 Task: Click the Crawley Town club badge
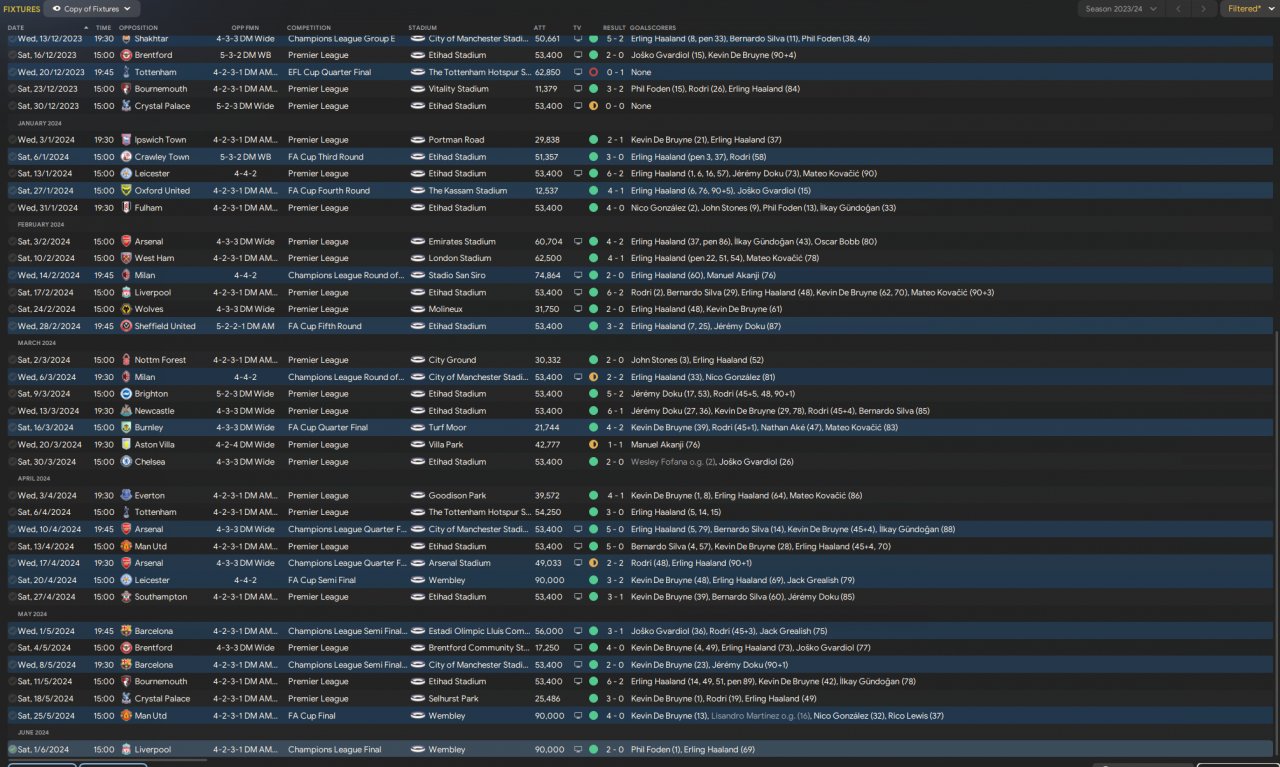point(126,157)
